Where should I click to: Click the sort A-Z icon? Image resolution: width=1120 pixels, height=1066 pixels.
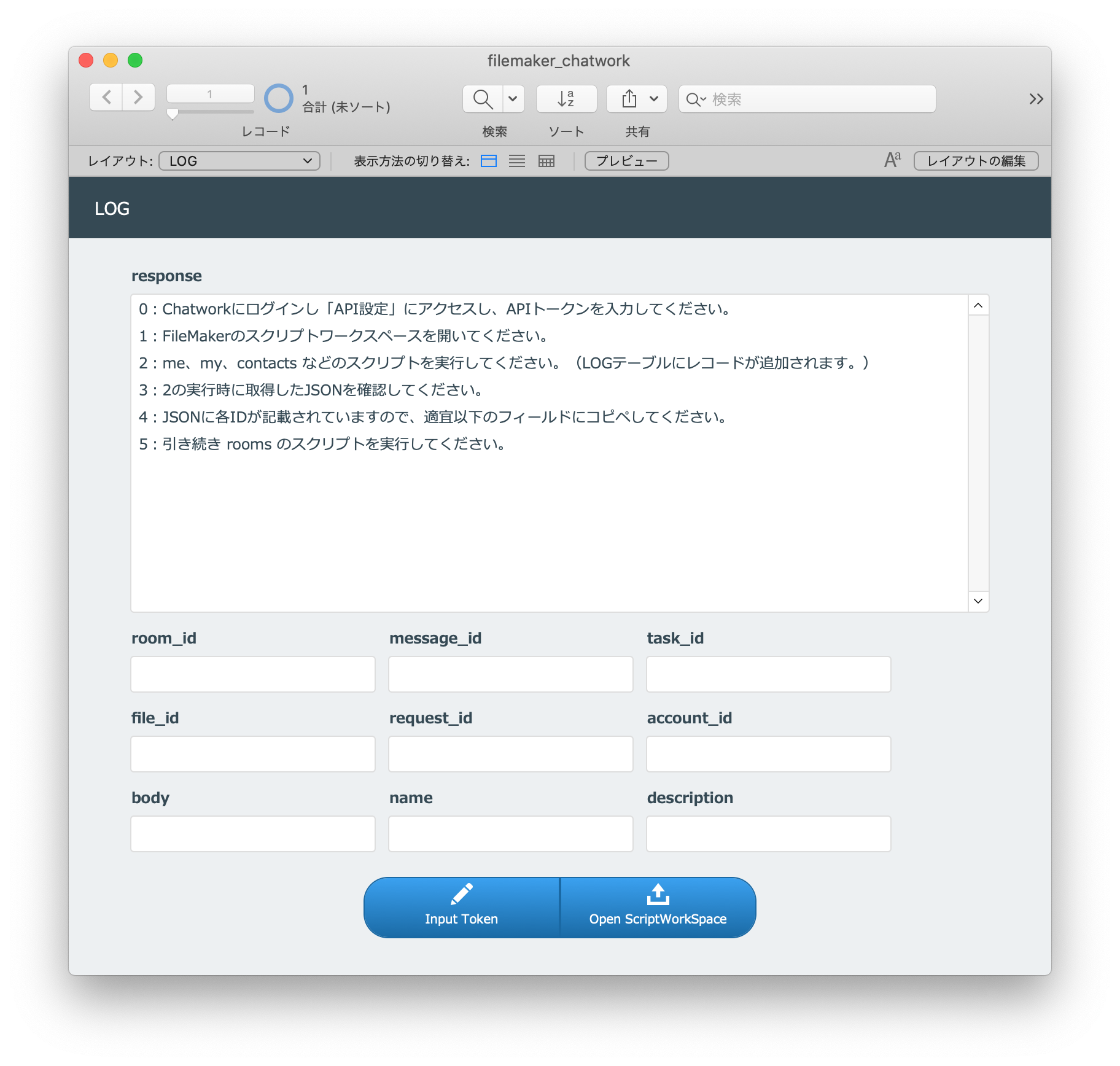(x=566, y=99)
